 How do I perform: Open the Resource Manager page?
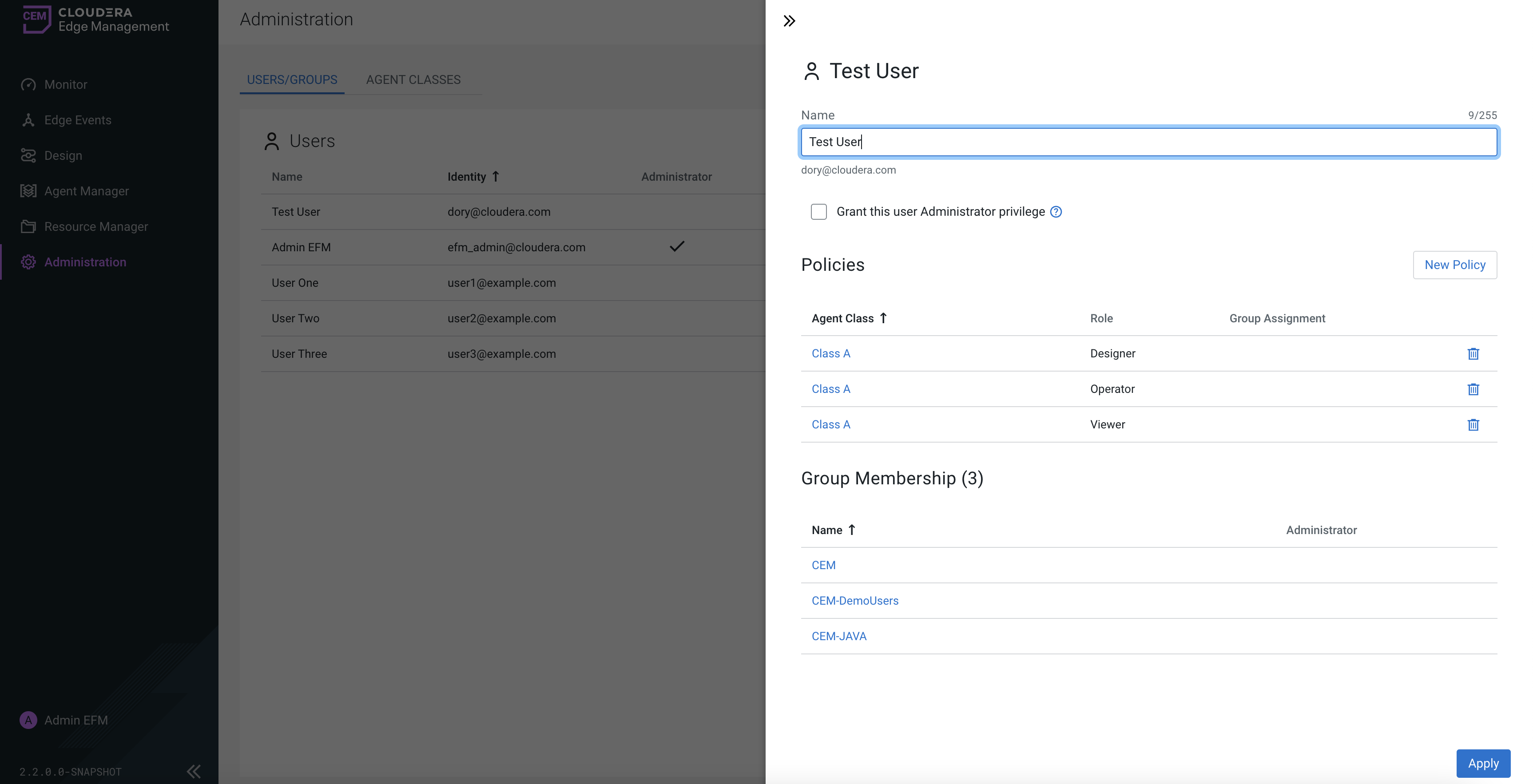pos(96,227)
